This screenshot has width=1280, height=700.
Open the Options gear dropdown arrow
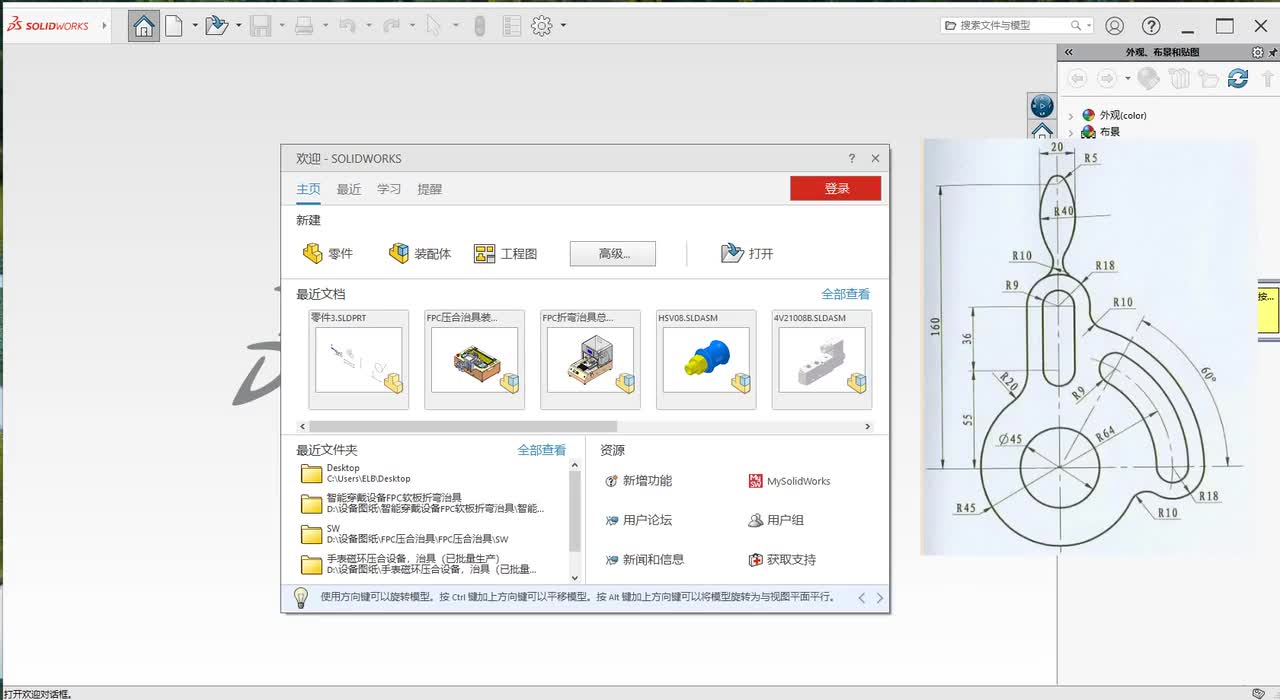pos(563,26)
